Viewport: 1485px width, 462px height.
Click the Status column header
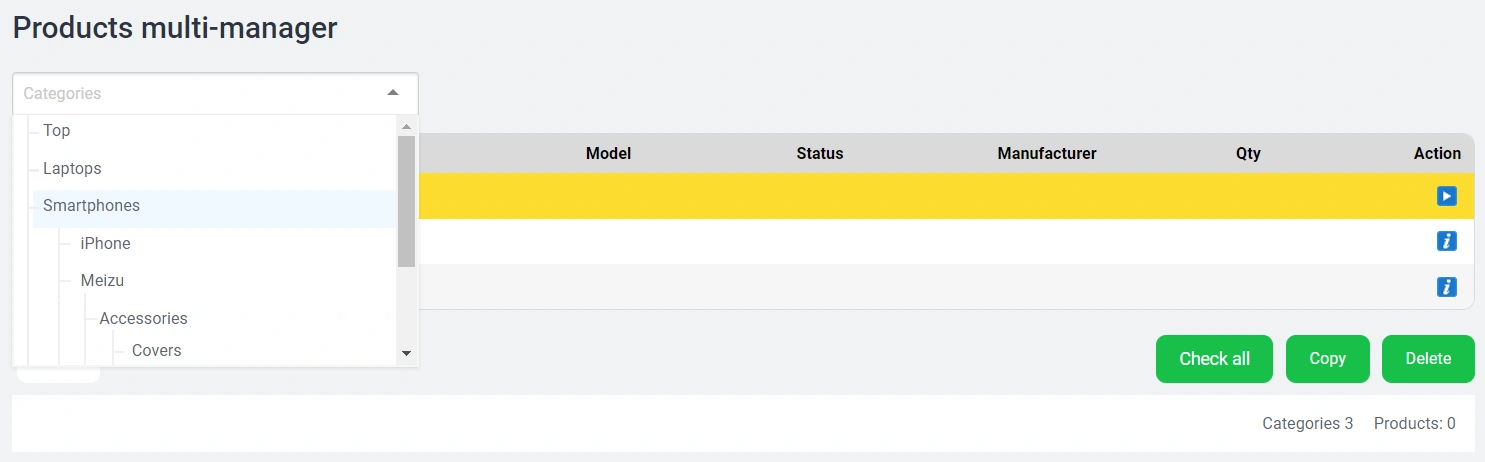tap(819, 154)
